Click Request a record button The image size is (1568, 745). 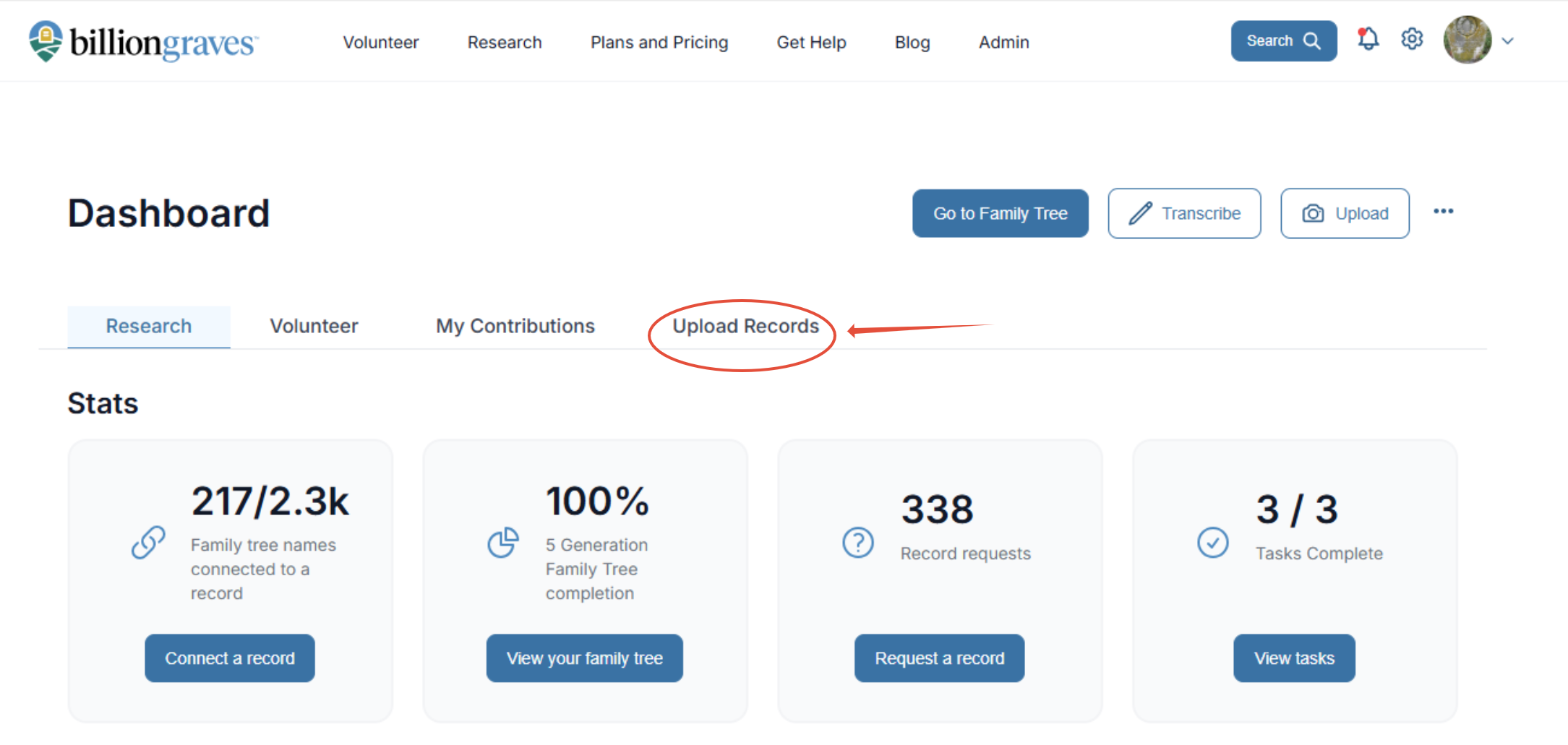click(939, 658)
